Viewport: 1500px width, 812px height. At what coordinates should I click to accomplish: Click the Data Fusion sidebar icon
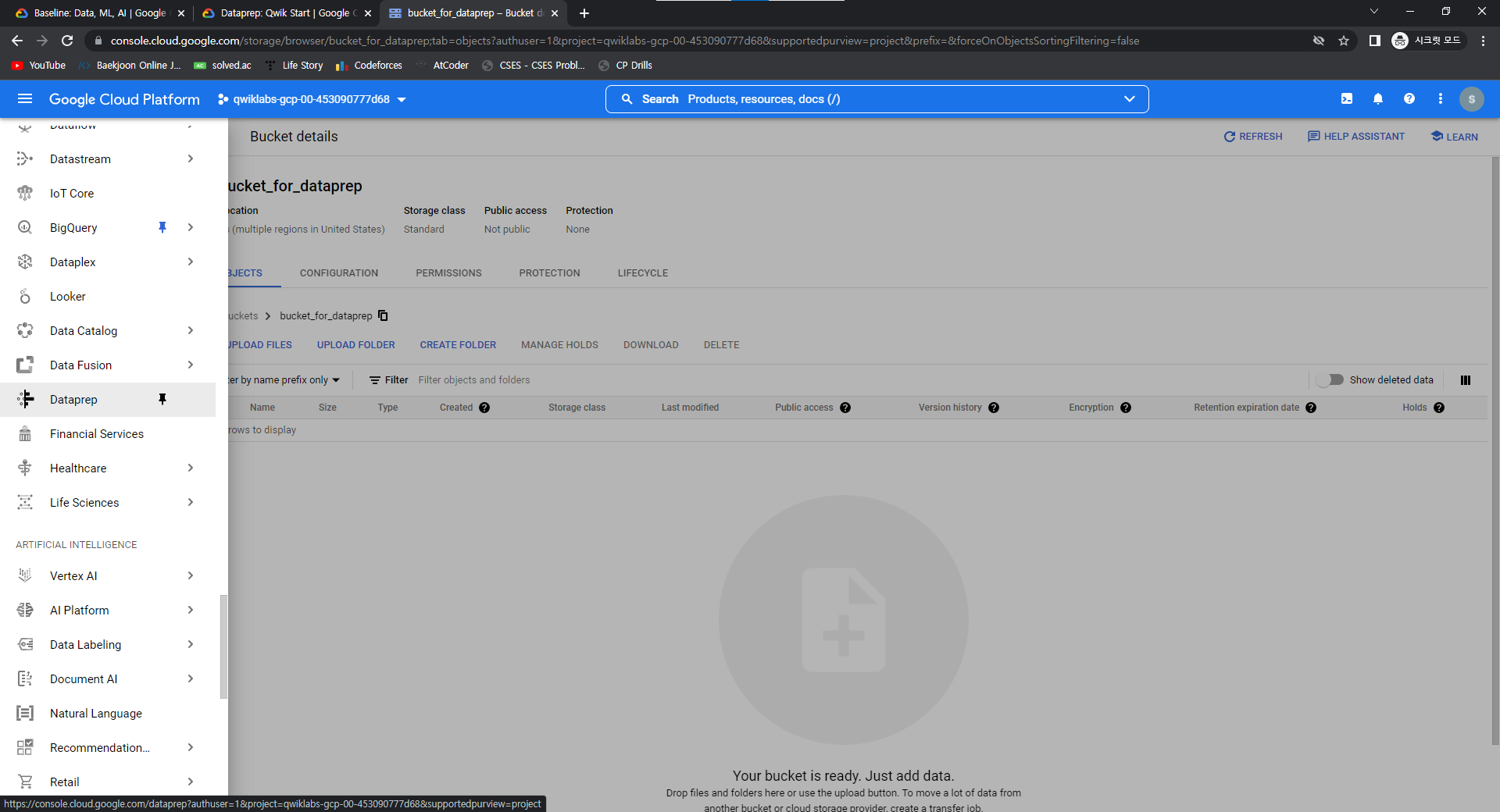pos(25,365)
